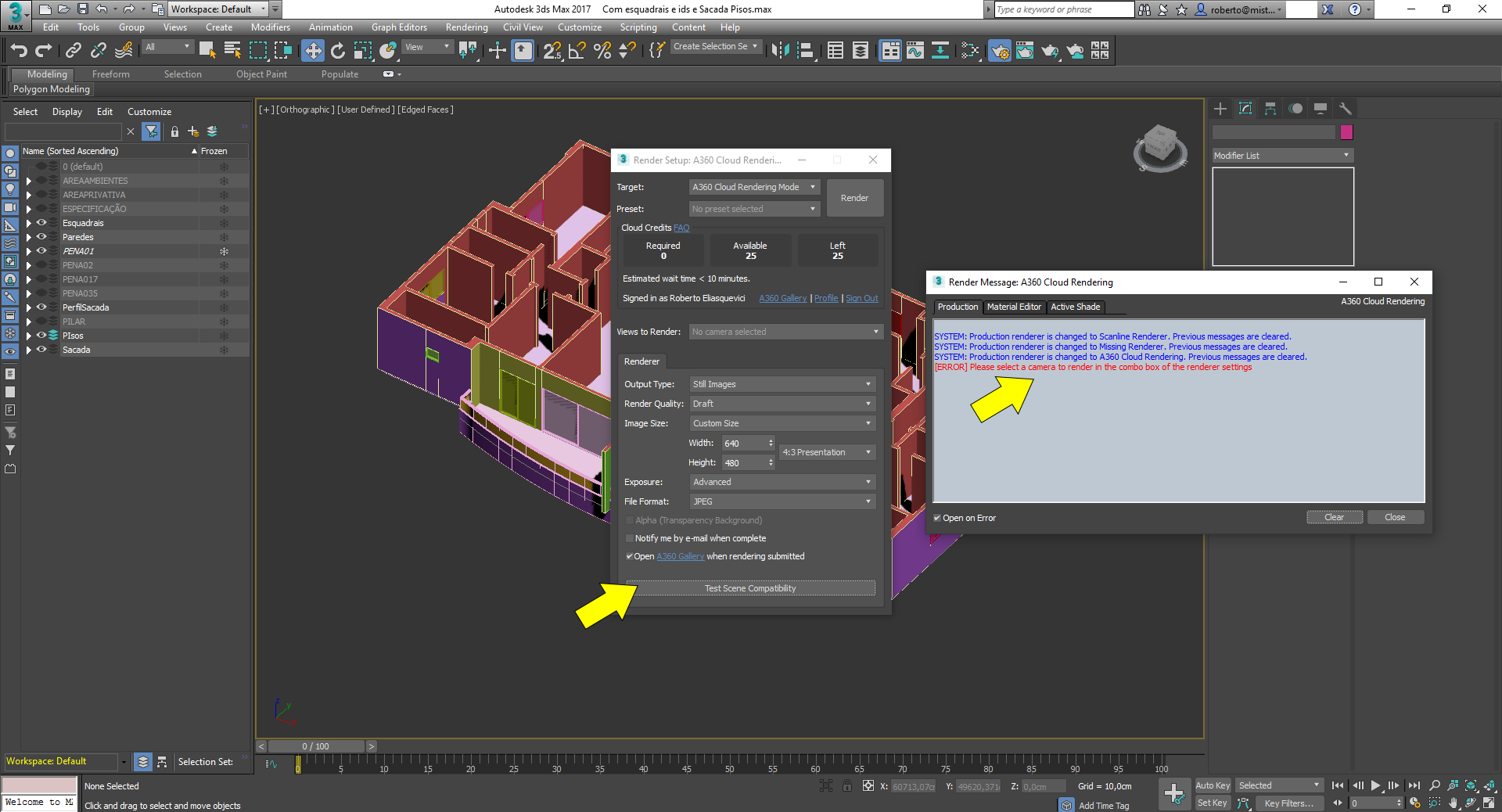Screen dimensions: 1502x812
Task: Click Clear button in Render Message window
Action: click(x=1334, y=517)
